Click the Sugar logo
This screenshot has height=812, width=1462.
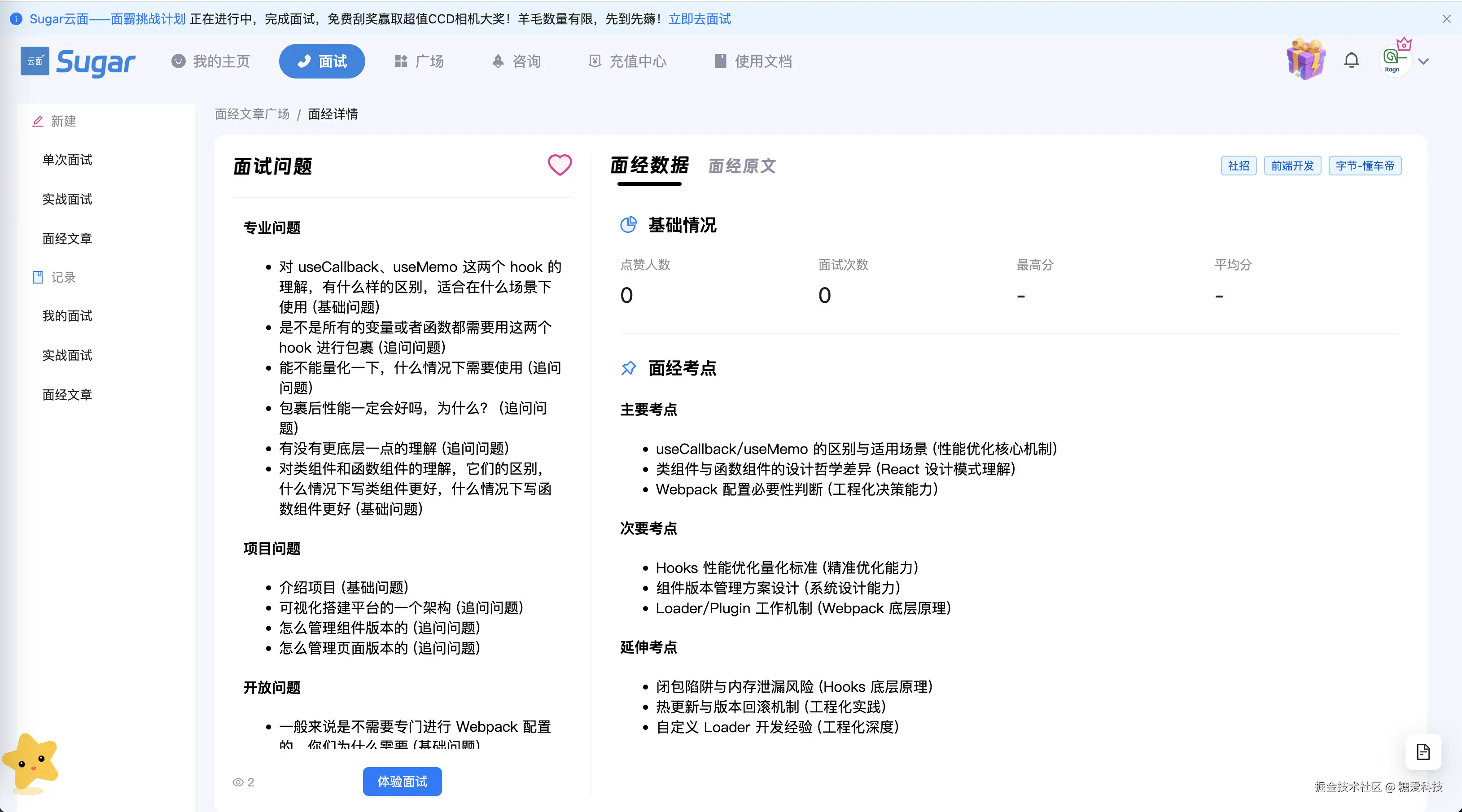[x=79, y=61]
